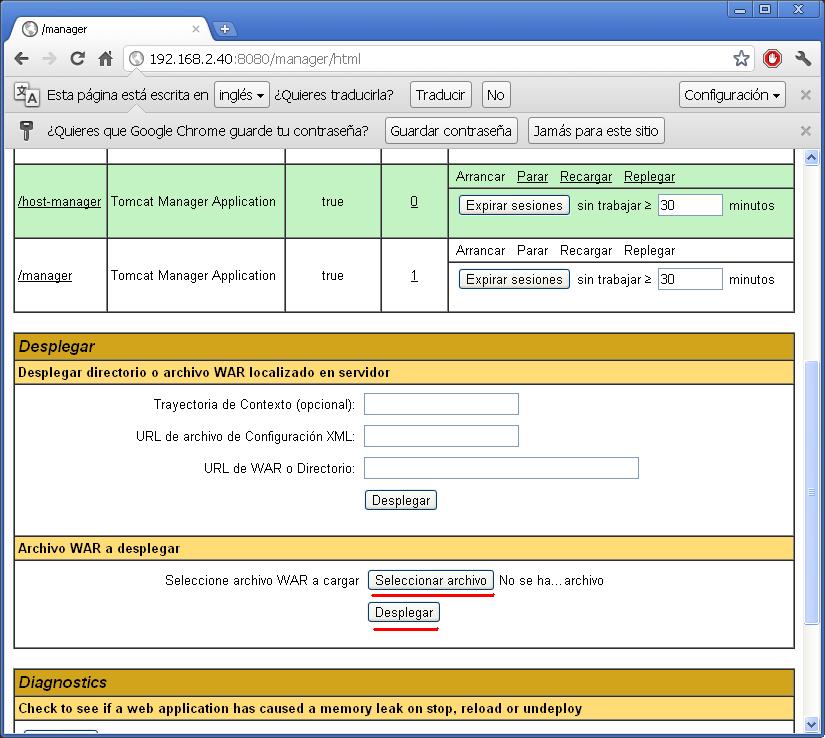Click Jamás para este sitio

pyautogui.click(x=596, y=130)
